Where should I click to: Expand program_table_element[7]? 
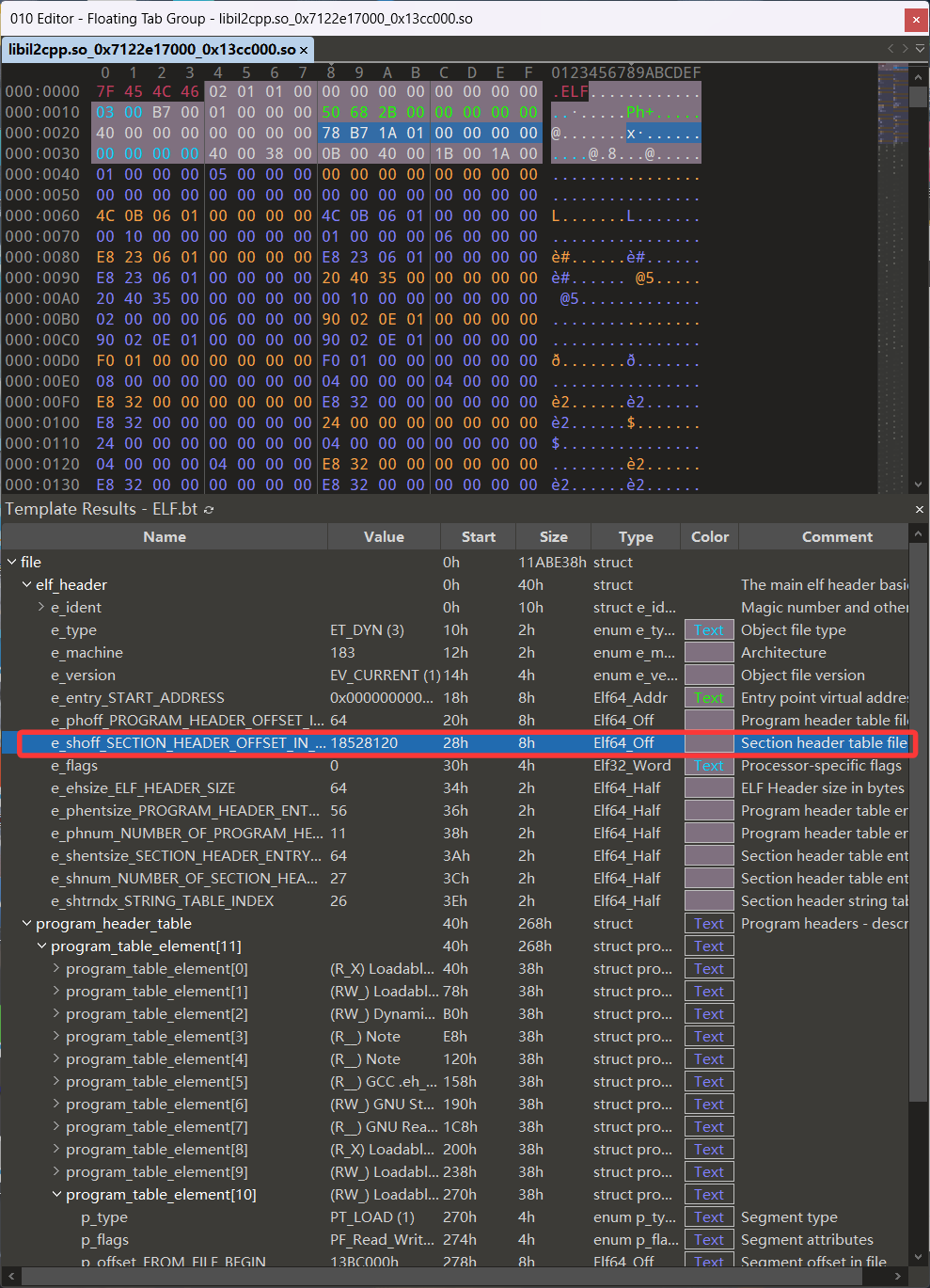[x=56, y=1126]
